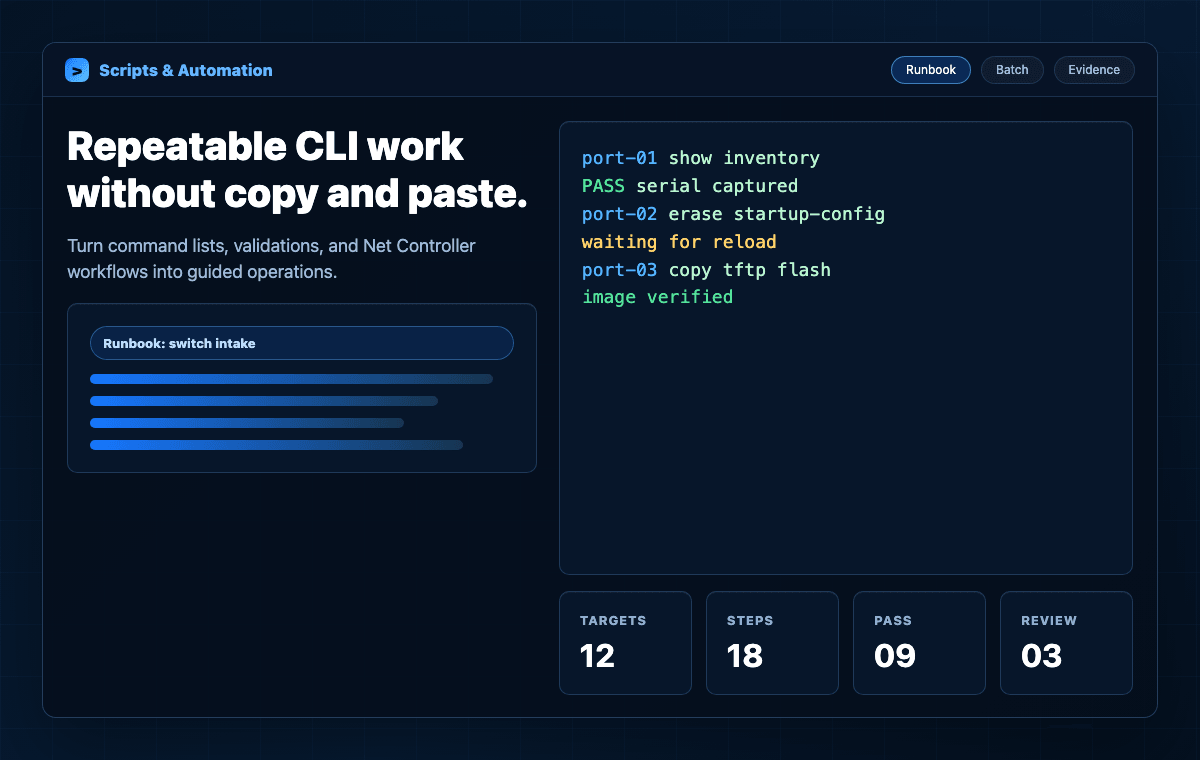Image resolution: width=1200 pixels, height=760 pixels.
Task: Open the TARGETS 12 stat card
Action: click(625, 643)
